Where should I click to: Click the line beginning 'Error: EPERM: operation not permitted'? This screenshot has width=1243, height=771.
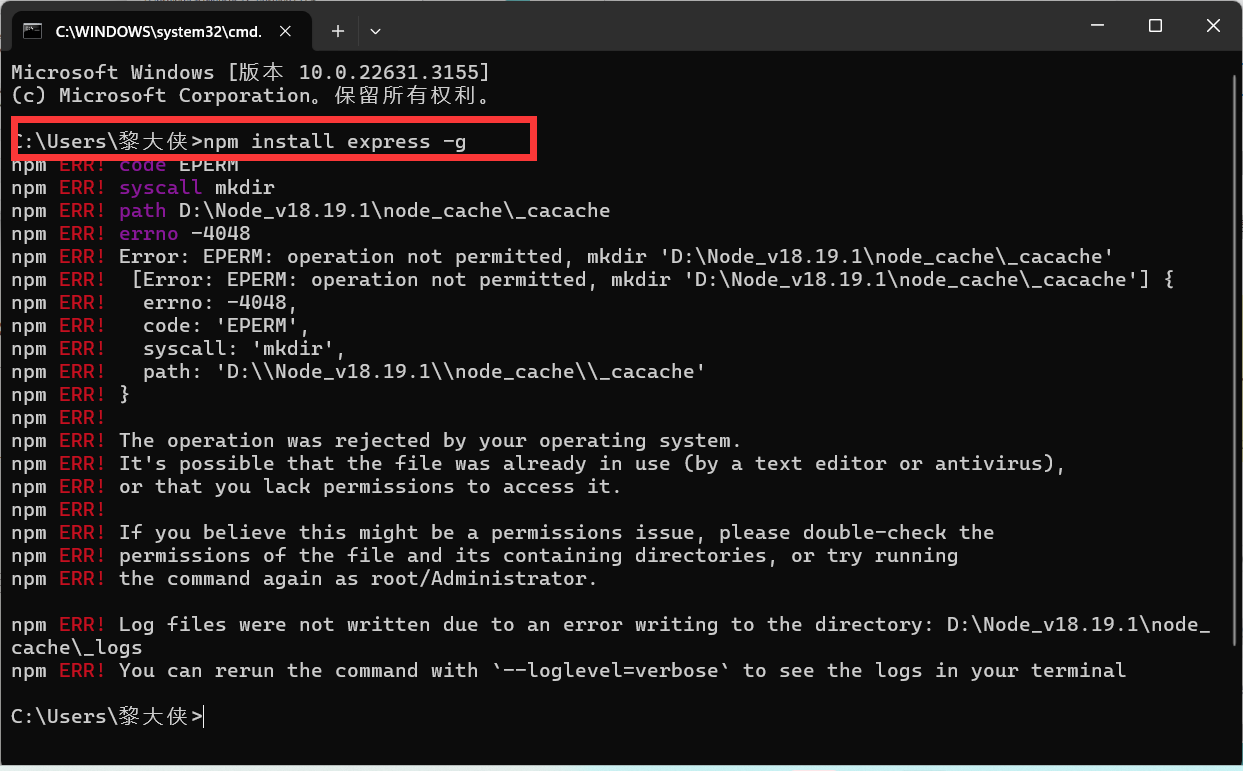563,256
